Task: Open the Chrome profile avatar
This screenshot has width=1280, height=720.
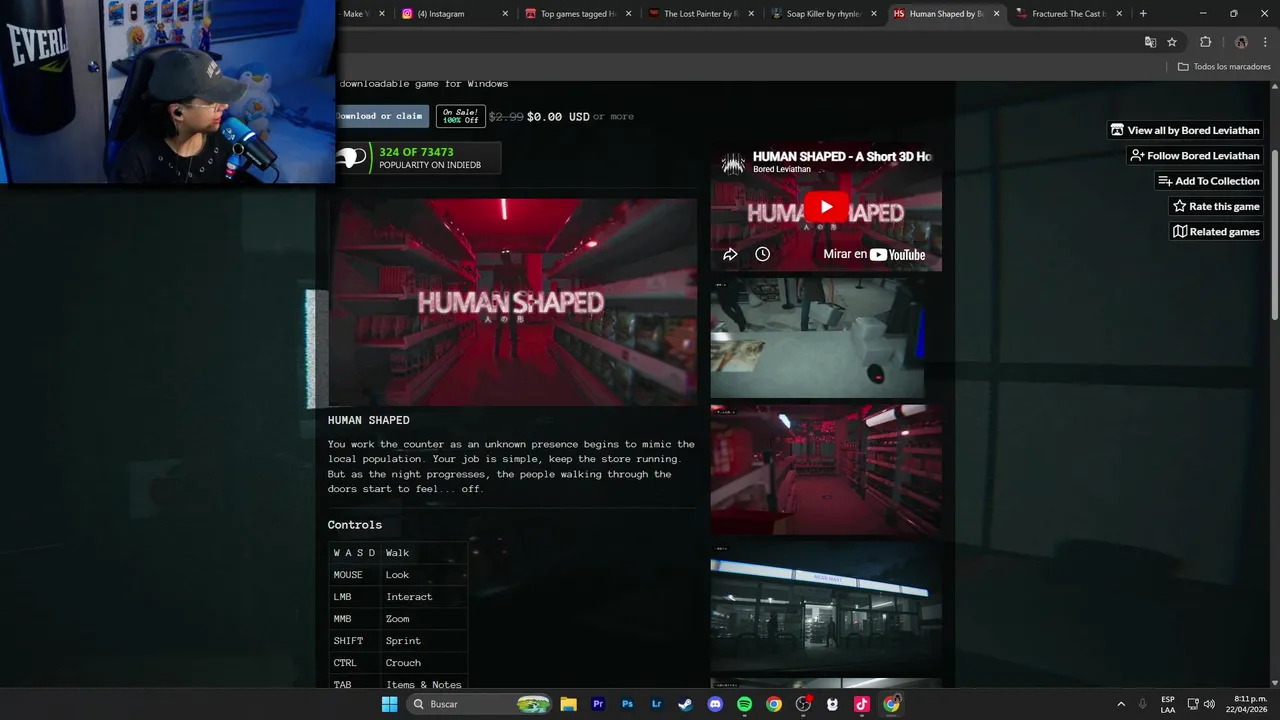Action: point(1241,42)
